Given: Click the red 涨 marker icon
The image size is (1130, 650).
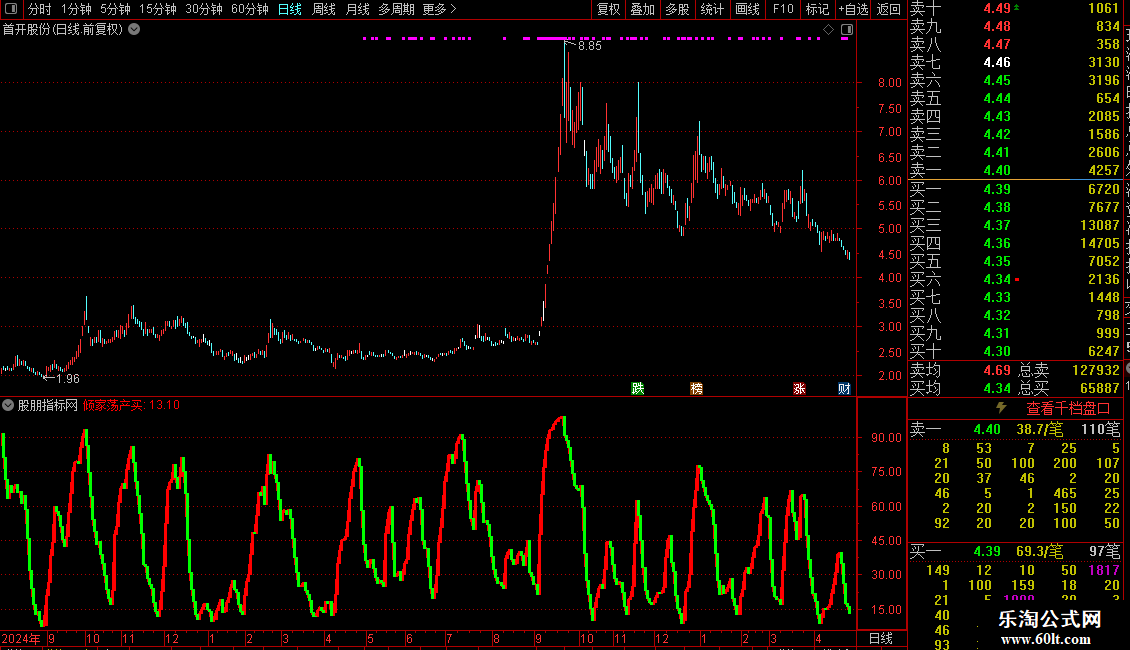Looking at the screenshot, I should 799,388.
